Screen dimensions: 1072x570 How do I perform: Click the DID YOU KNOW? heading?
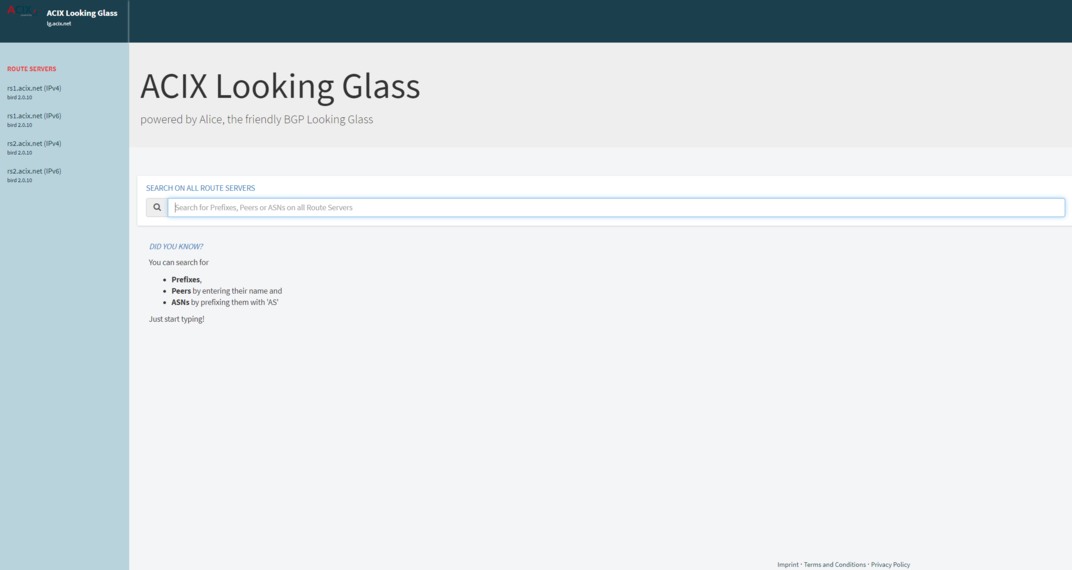pyautogui.click(x=176, y=247)
